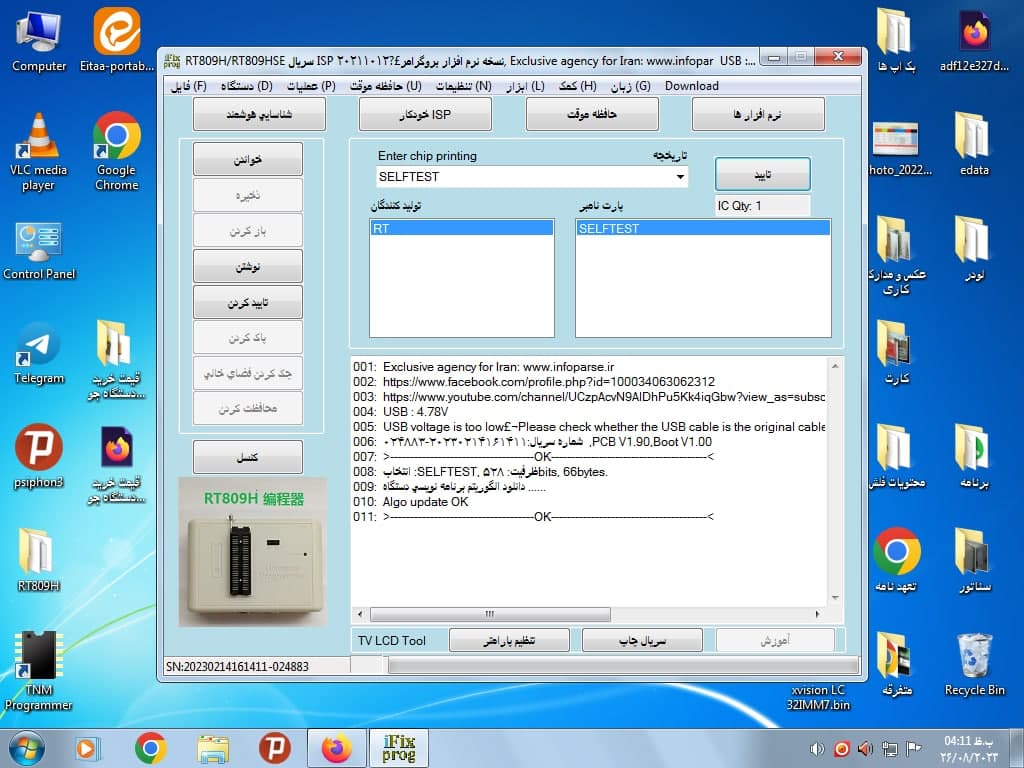Click the log horizontal scrollbar thumb
The image size is (1024, 768).
coord(490,615)
